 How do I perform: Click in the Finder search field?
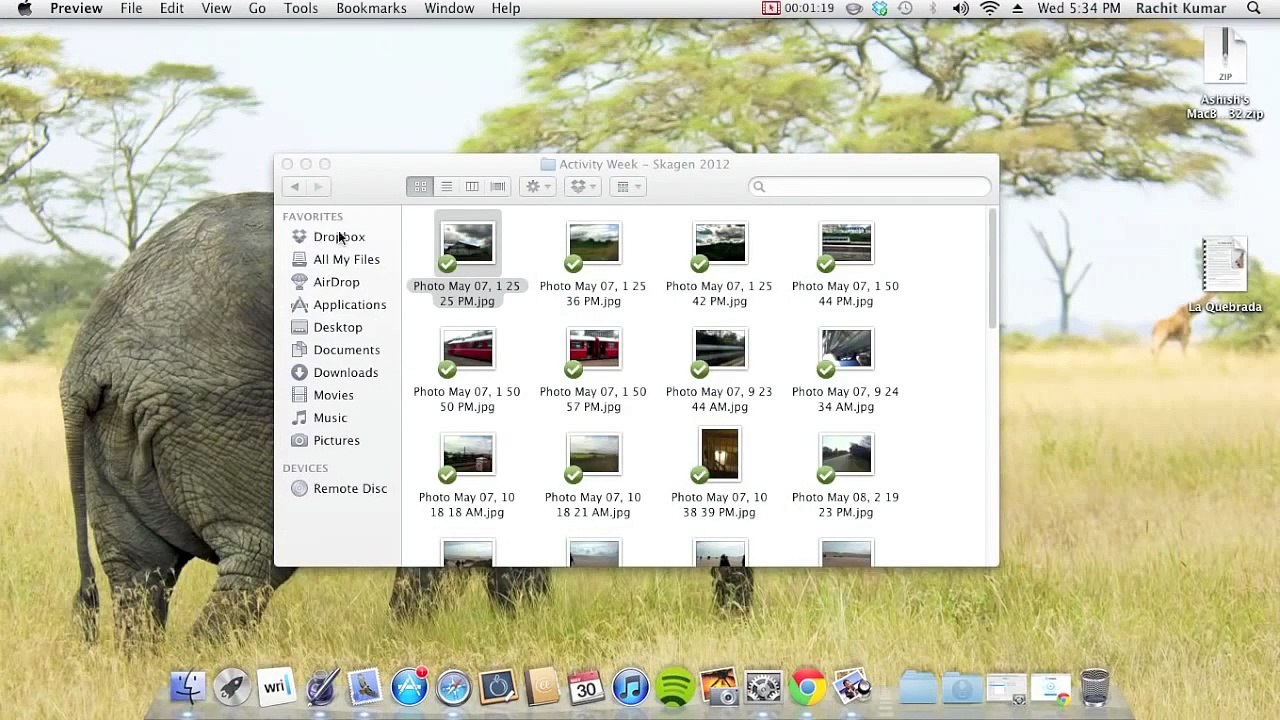tap(869, 187)
